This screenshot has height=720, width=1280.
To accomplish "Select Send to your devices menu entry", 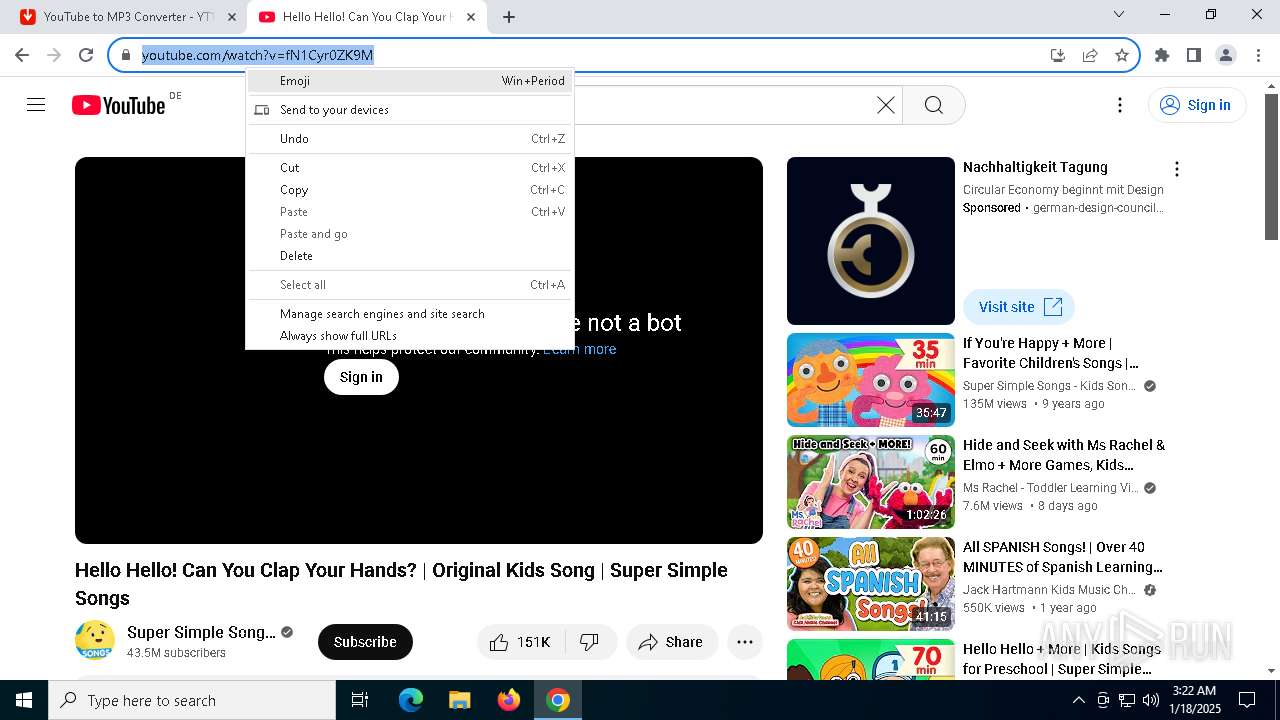I will tap(410, 110).
